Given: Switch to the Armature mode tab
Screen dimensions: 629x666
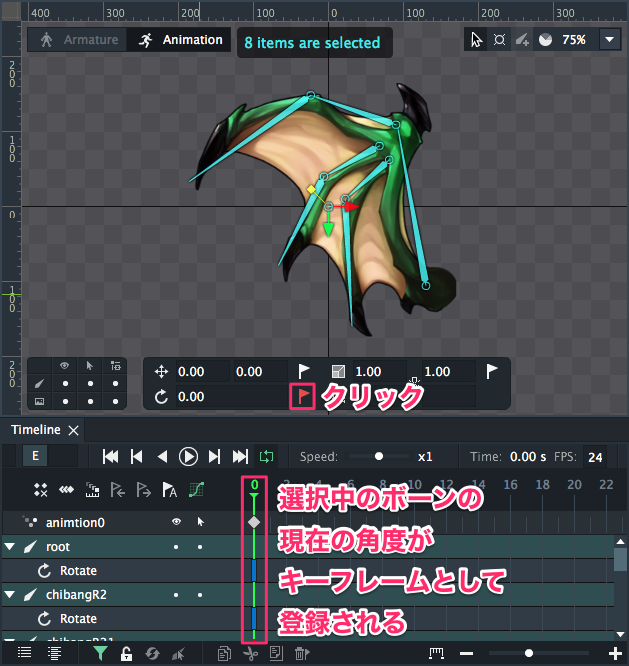Looking at the screenshot, I should coord(77,40).
